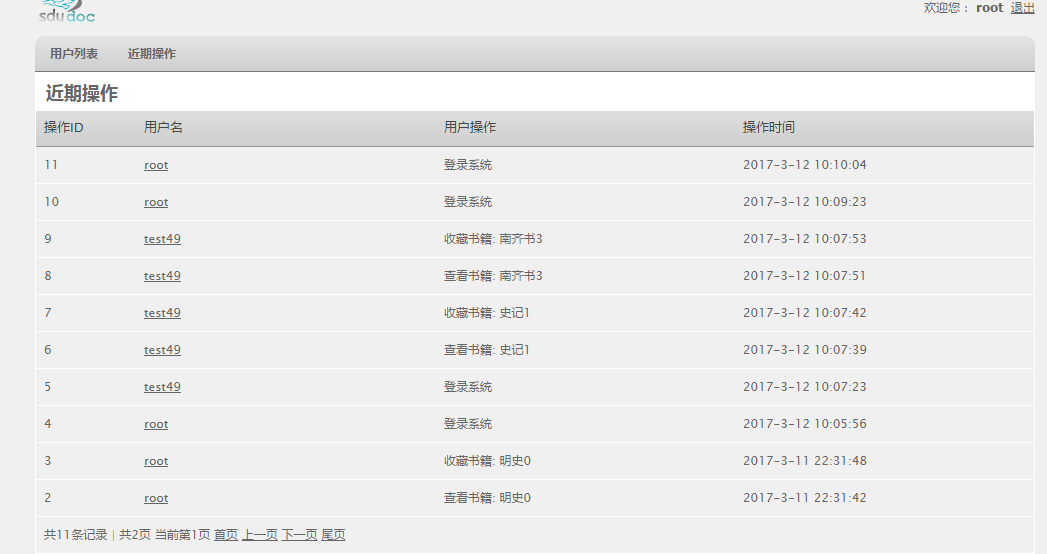Select timestamp 2017-3-12 10:07:23

(805, 387)
